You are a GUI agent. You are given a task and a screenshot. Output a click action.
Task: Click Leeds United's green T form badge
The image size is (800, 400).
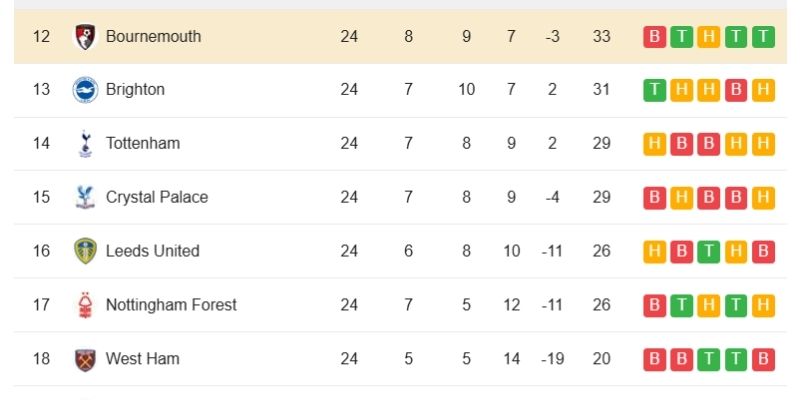pyautogui.click(x=709, y=251)
